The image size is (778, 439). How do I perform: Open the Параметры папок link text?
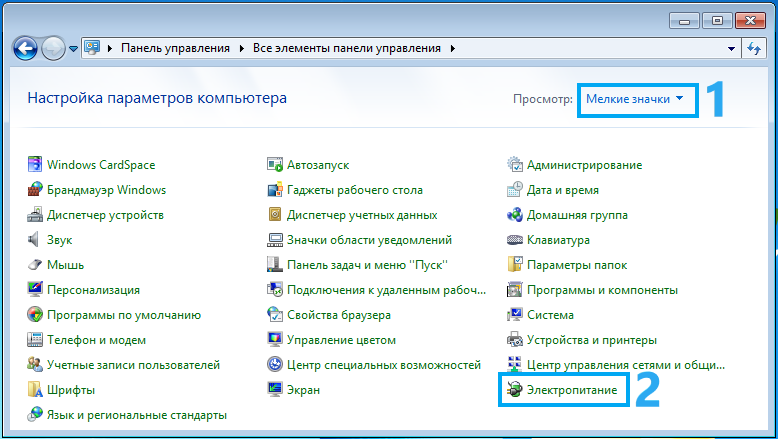point(577,264)
